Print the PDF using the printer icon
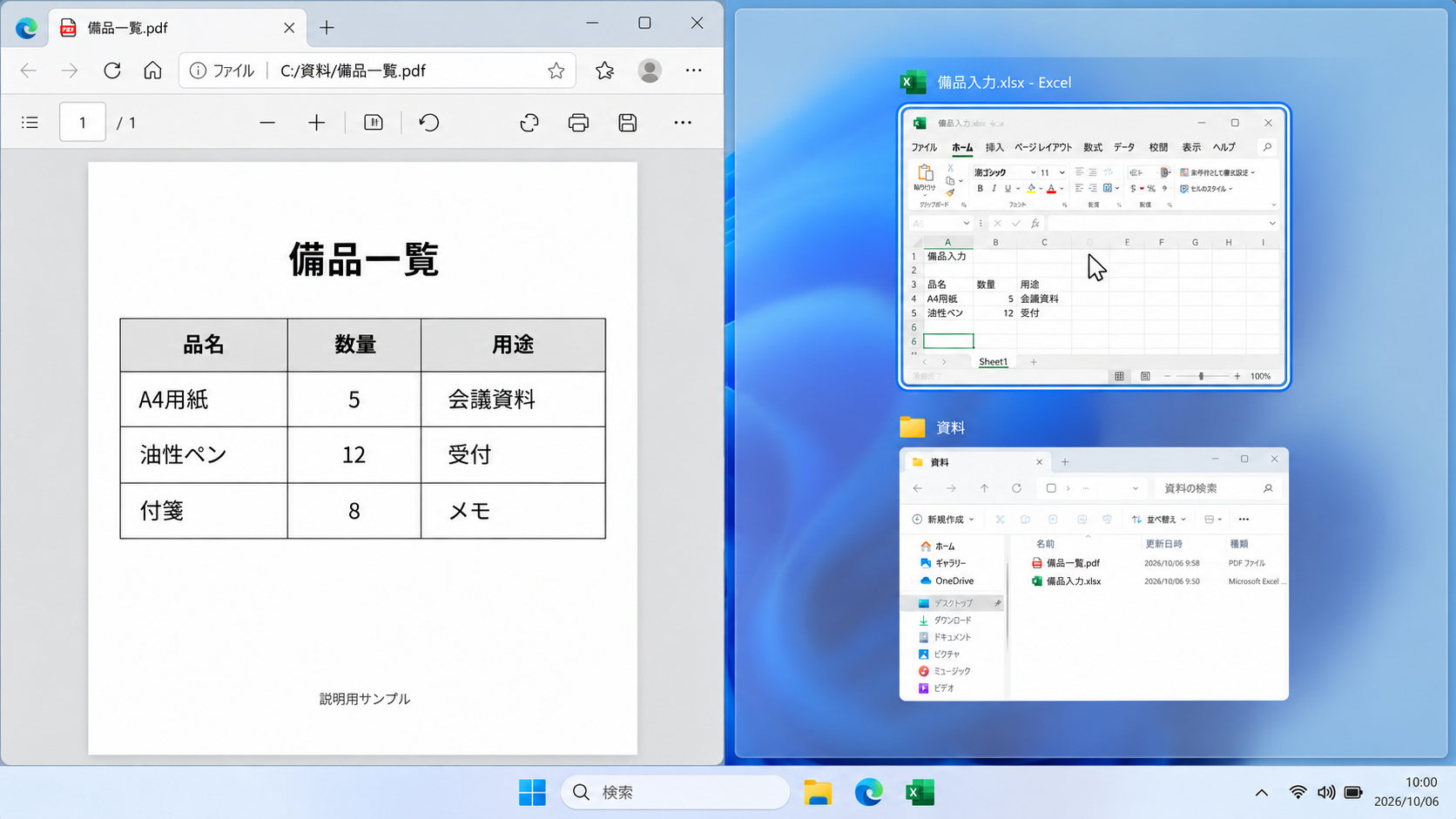The height and width of the screenshot is (819, 1456). [x=578, y=123]
